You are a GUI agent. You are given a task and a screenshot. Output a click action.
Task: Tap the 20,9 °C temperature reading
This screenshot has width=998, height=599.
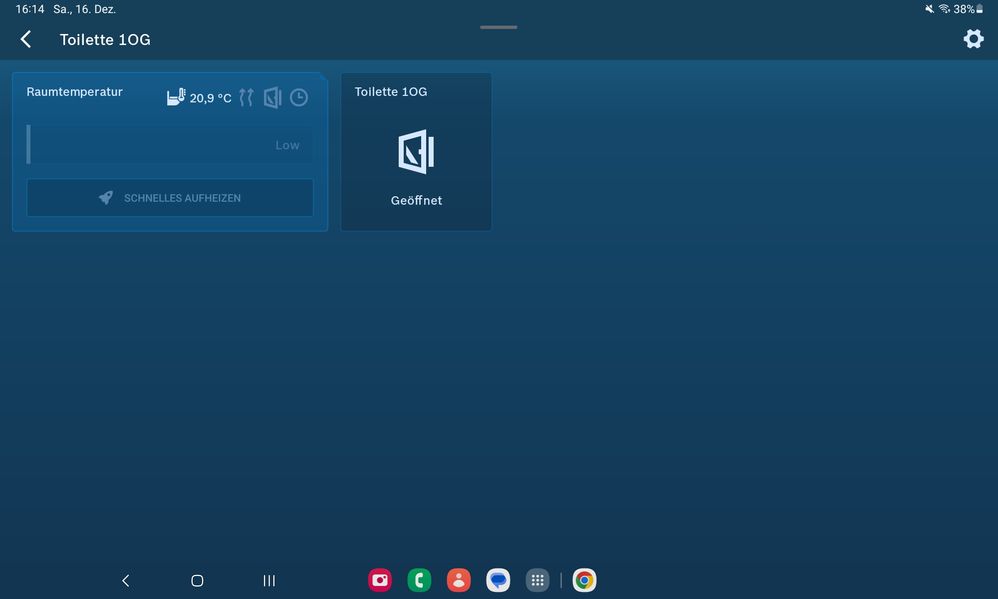(x=210, y=98)
